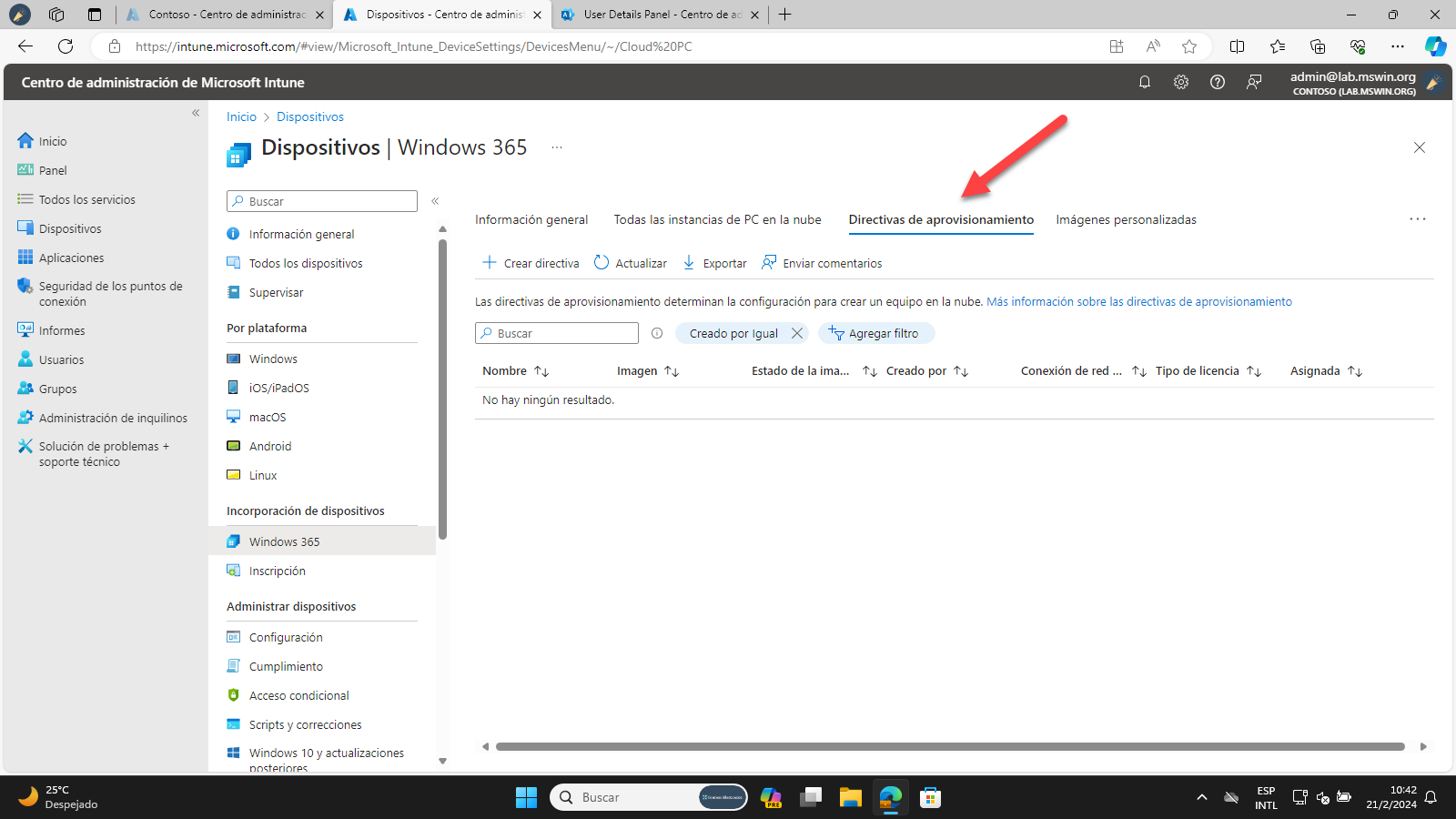This screenshot has height=819, width=1456.
Task: Open the help question mark icon
Action: 1218,82
